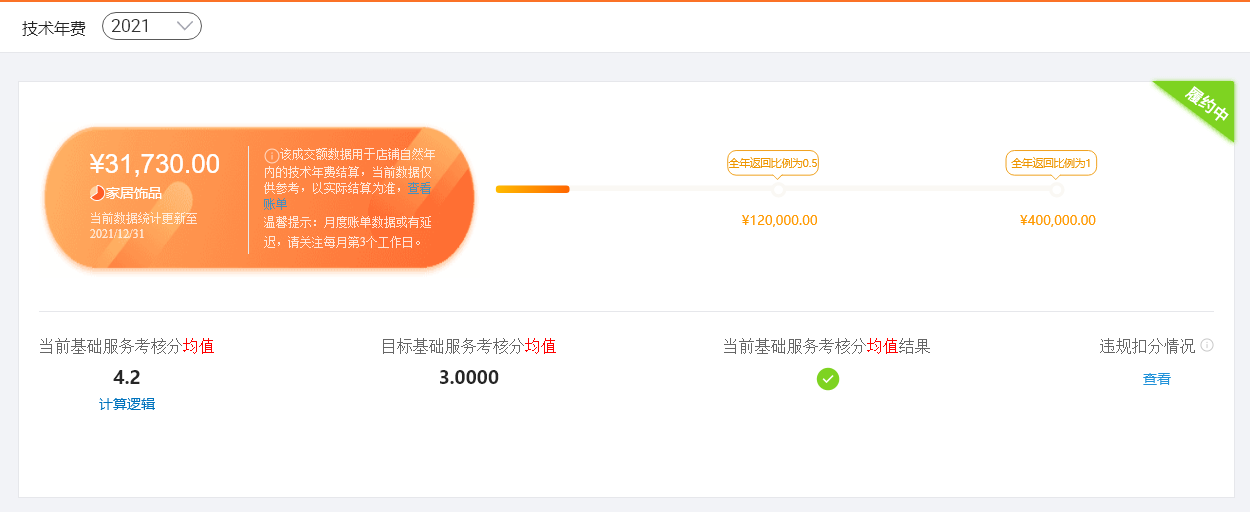Click the ¥31,730.00 amount on the card
1250x512 pixels.
[155, 164]
